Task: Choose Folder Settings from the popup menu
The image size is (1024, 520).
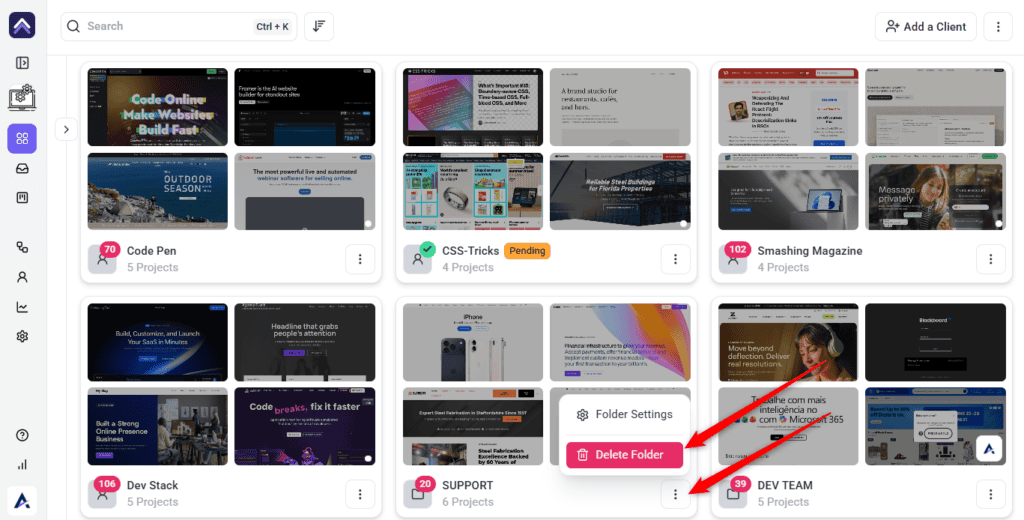Action: tap(625, 414)
